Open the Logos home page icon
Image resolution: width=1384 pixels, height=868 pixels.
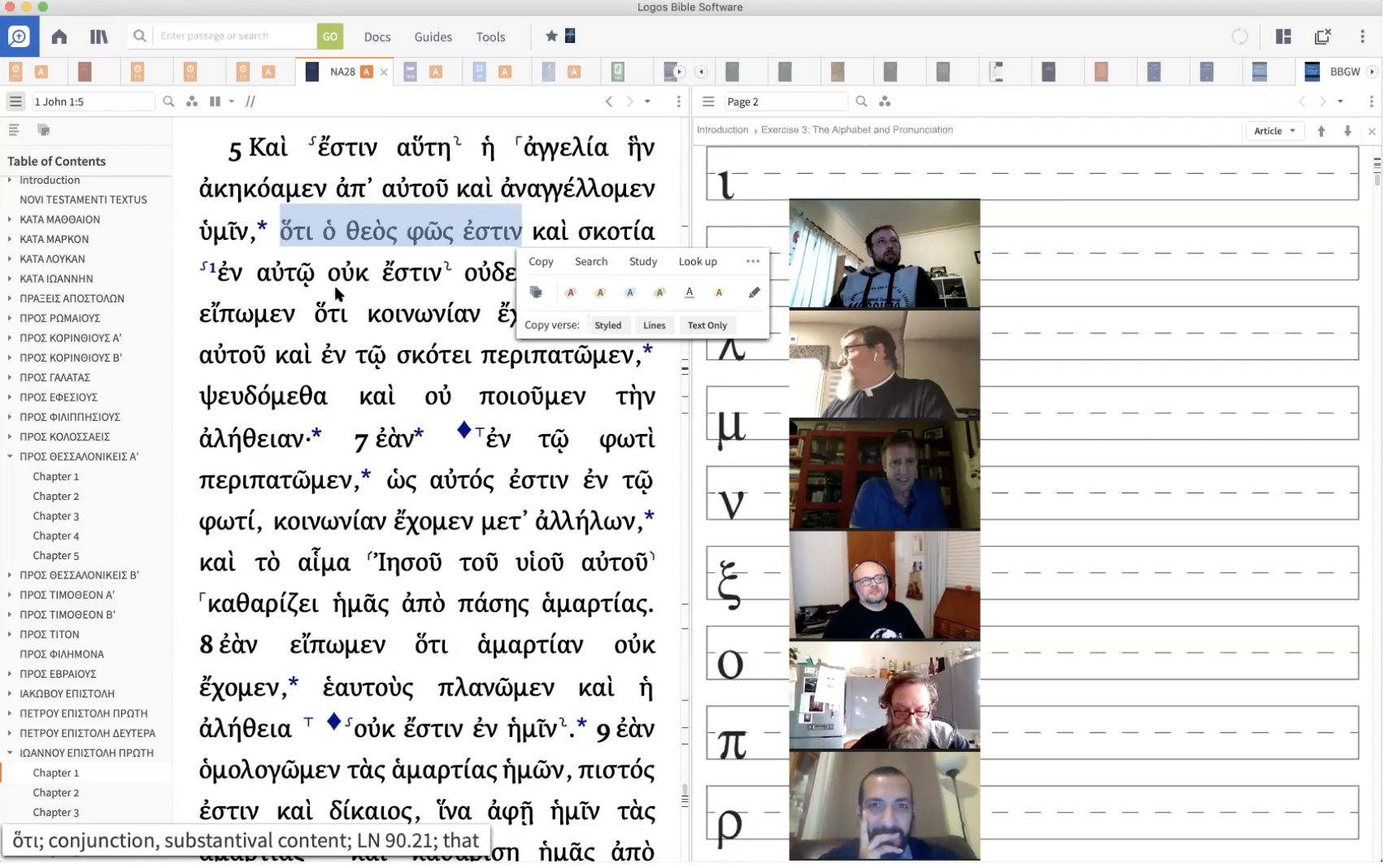click(x=59, y=37)
